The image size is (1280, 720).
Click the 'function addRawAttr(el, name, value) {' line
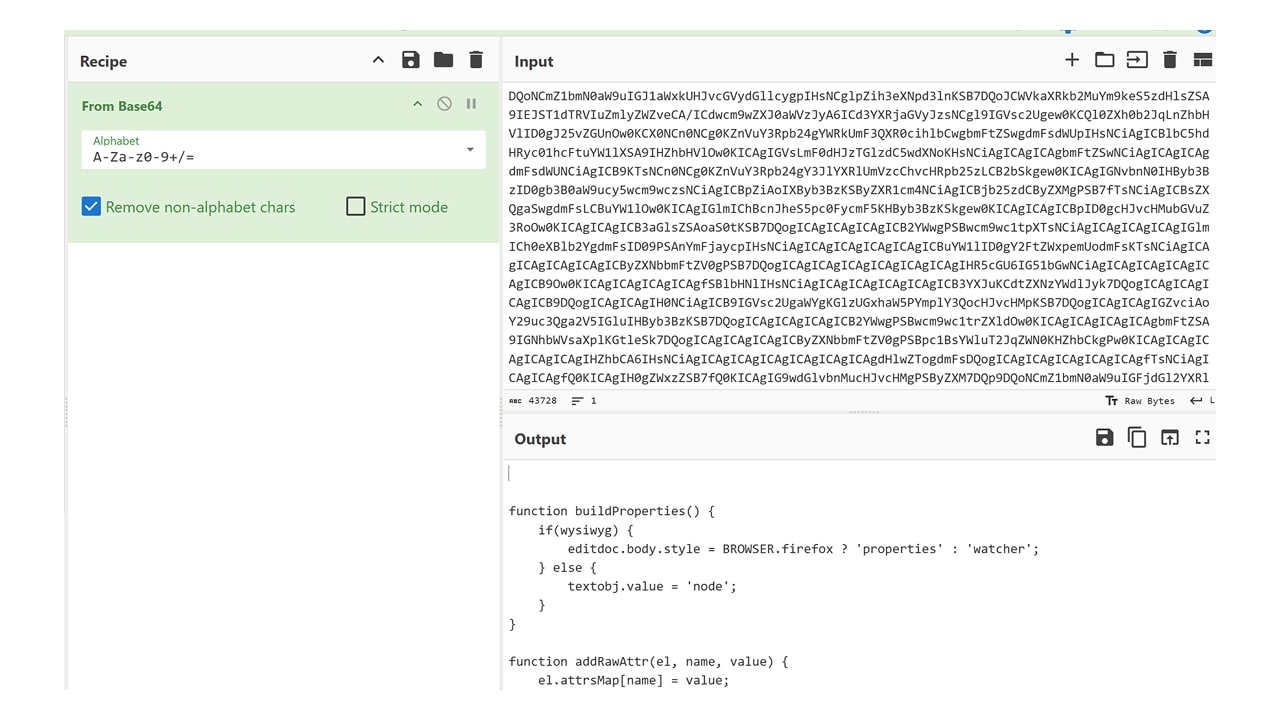[649, 662]
